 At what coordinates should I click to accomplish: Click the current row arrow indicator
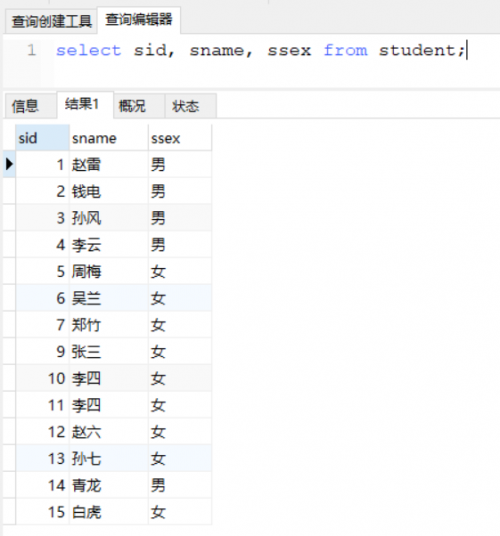click(9, 164)
